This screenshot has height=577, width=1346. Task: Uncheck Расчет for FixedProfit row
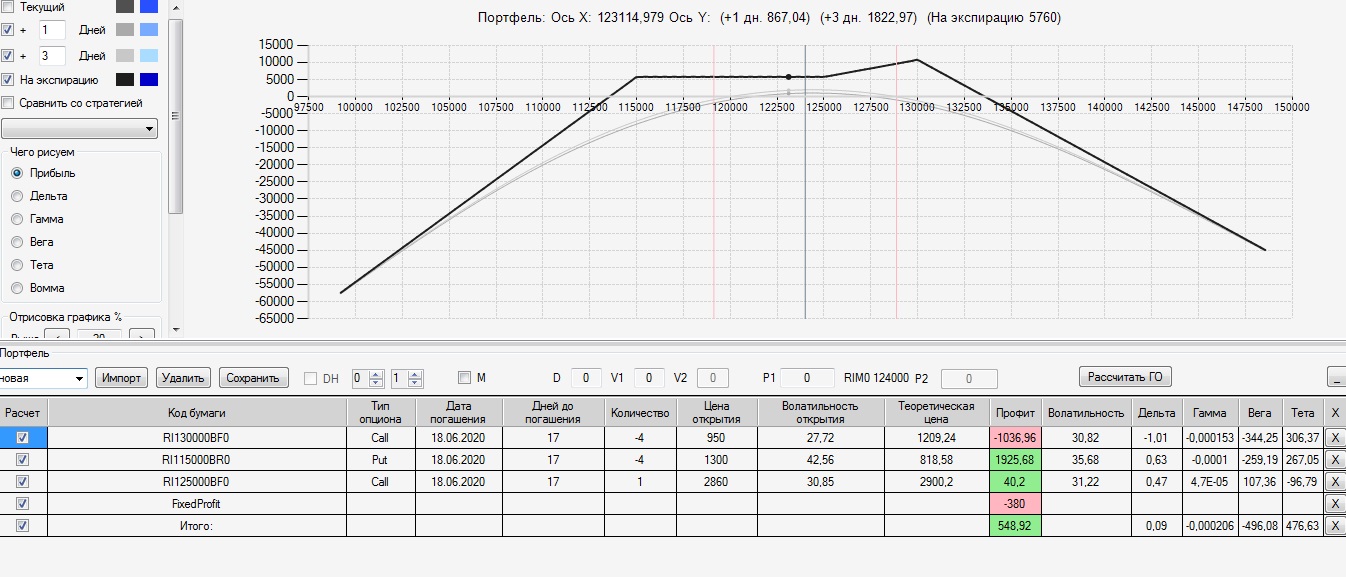click(23, 503)
